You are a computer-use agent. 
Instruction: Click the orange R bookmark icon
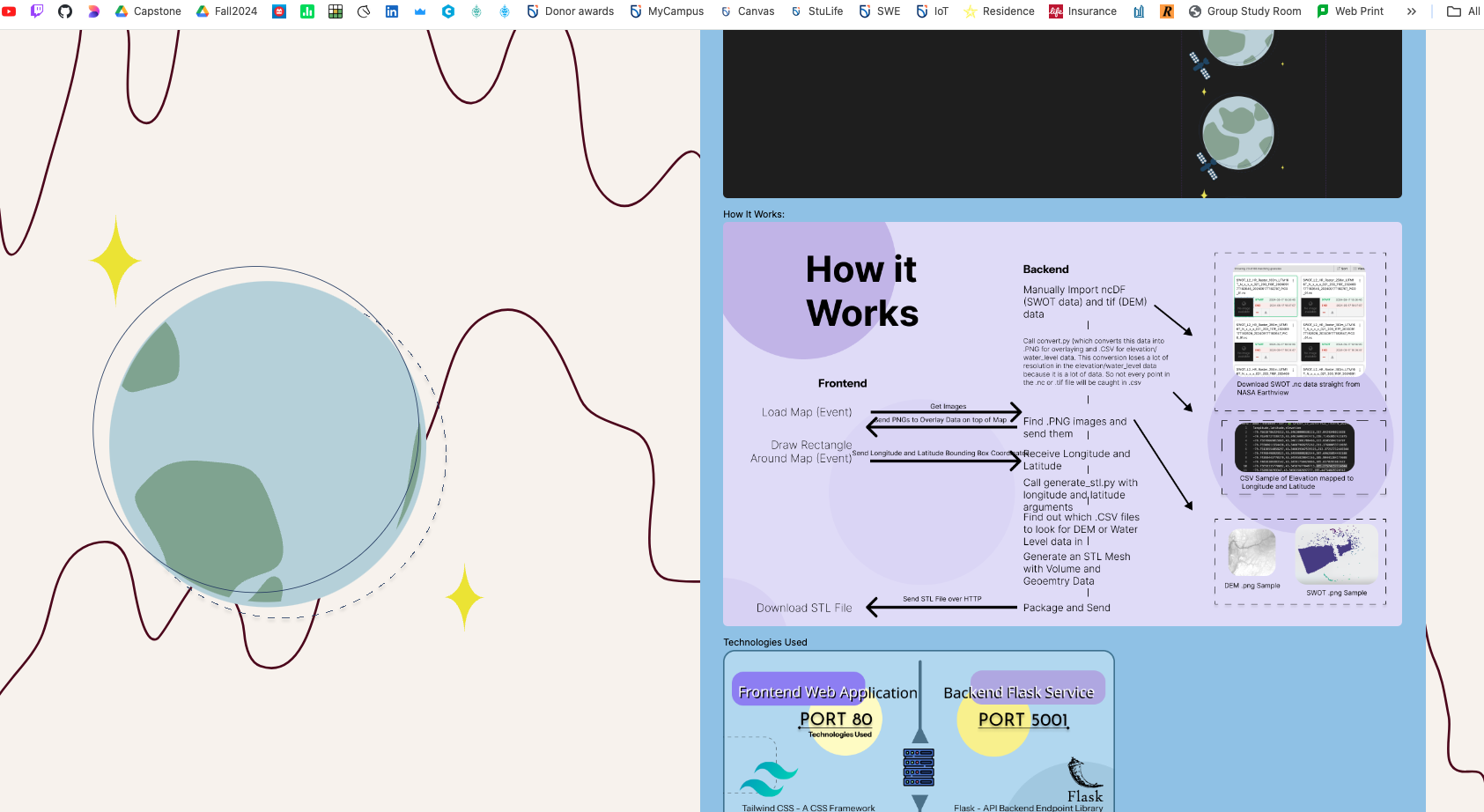pyautogui.click(x=1167, y=11)
